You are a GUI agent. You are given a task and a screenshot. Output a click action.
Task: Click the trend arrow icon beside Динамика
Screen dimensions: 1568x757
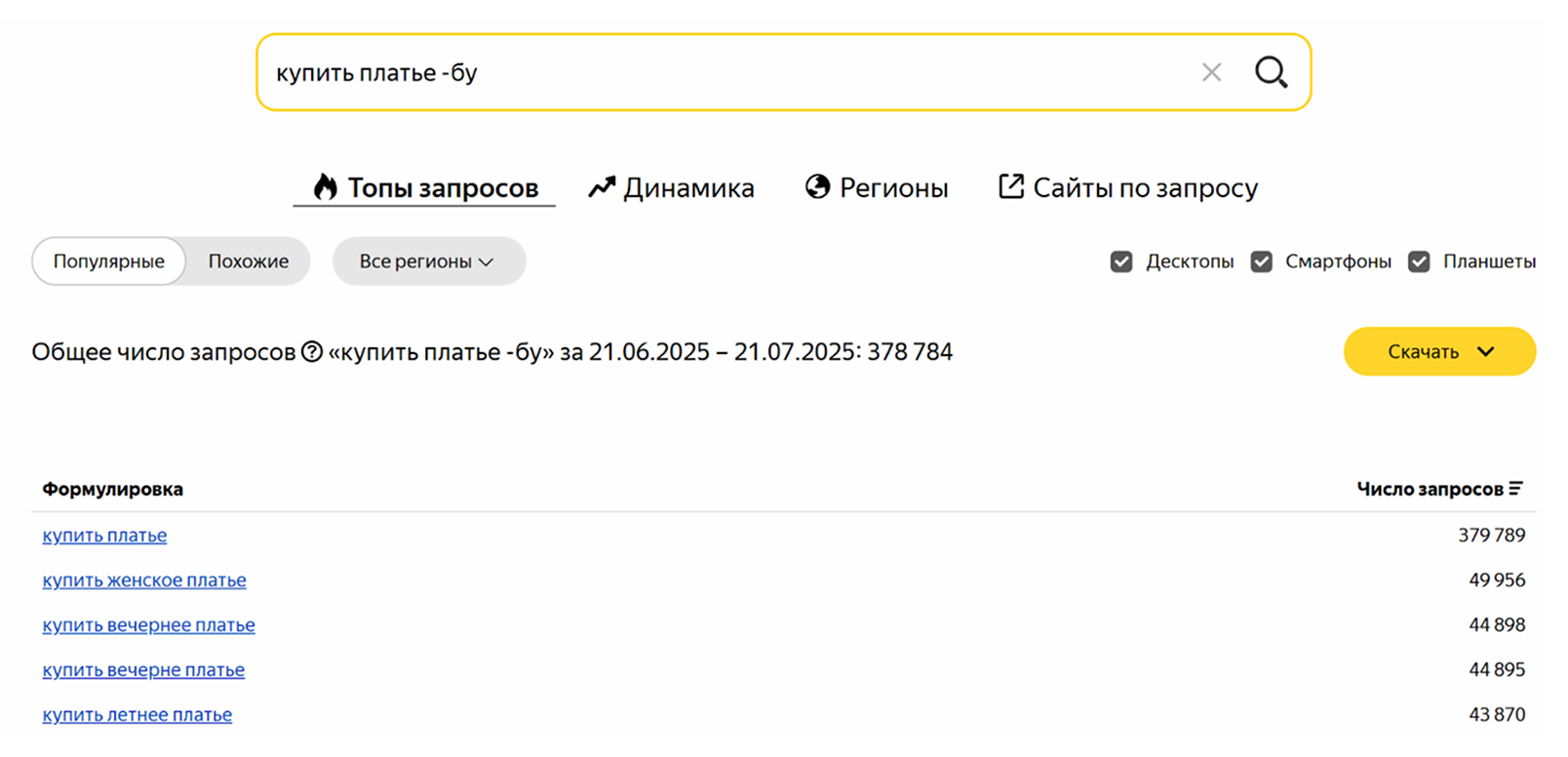[x=602, y=186]
